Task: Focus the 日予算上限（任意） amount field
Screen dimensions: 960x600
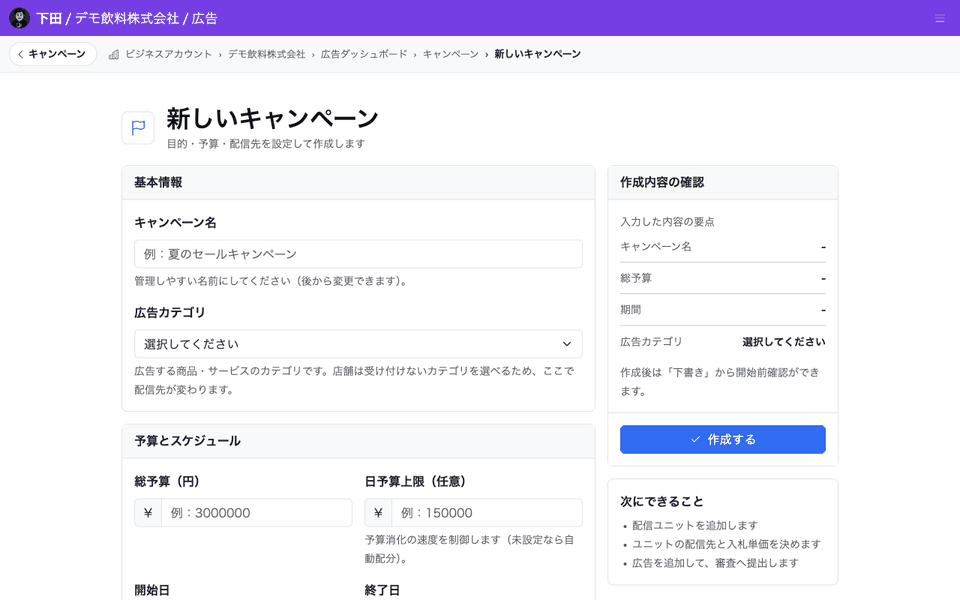Action: click(487, 512)
